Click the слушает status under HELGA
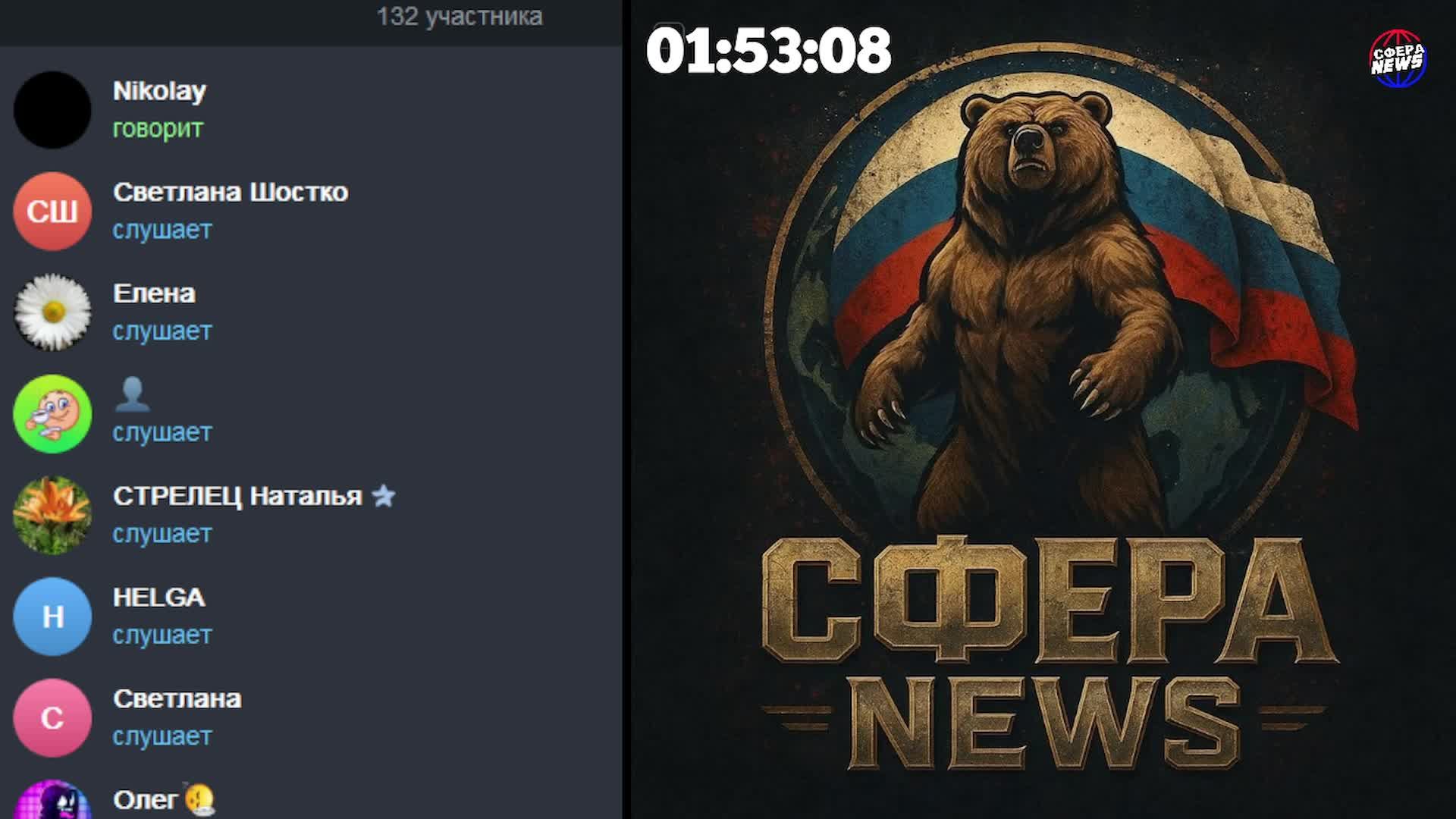This screenshot has height=819, width=1456. click(162, 635)
